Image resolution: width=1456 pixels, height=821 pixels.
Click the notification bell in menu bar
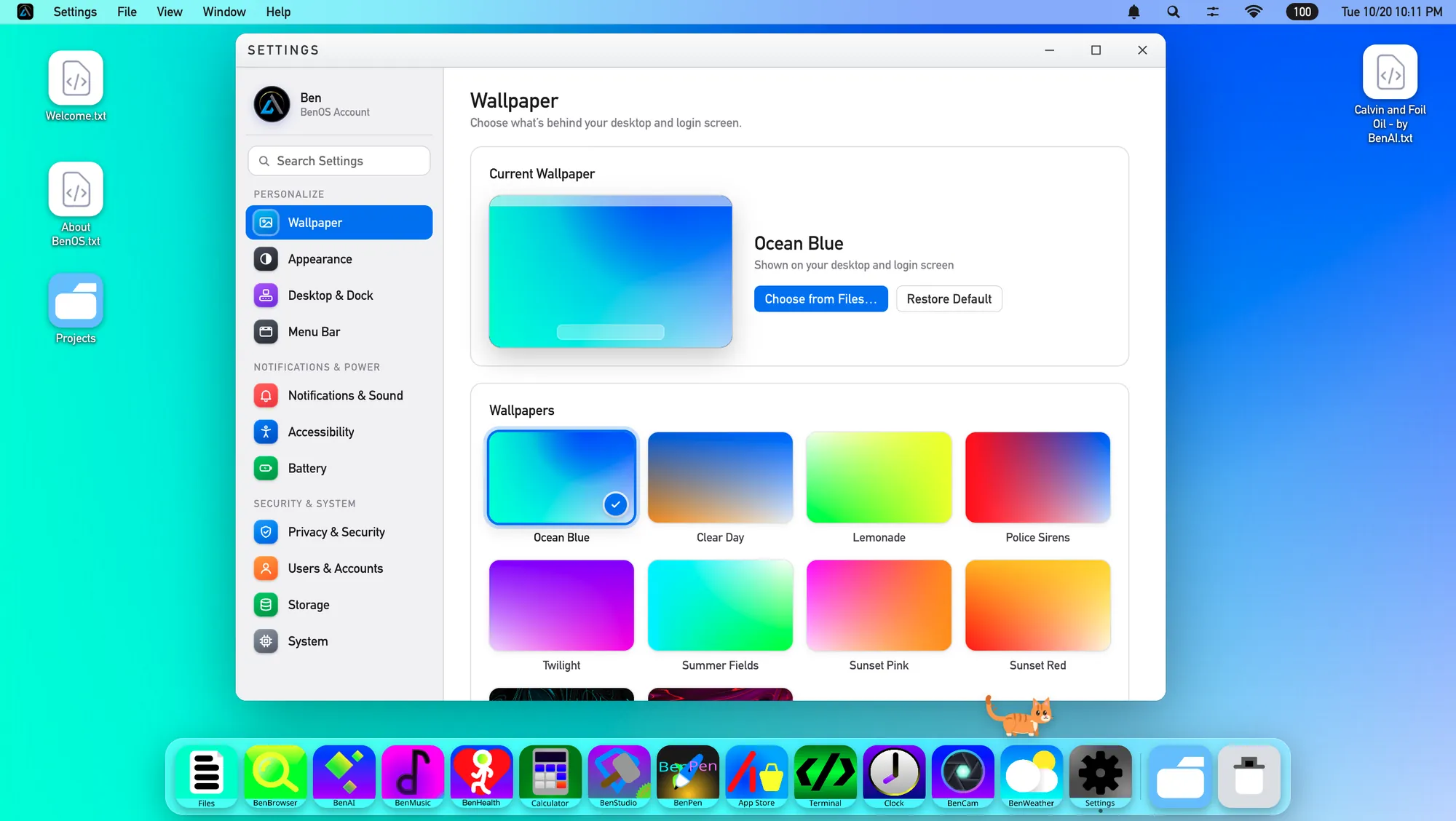[x=1133, y=12]
